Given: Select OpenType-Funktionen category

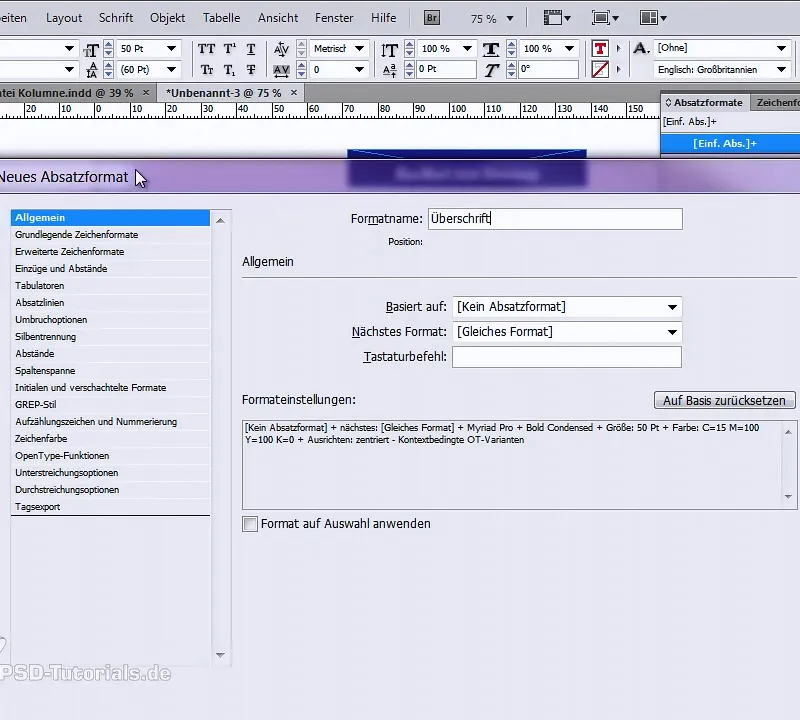Looking at the screenshot, I should (110, 456).
